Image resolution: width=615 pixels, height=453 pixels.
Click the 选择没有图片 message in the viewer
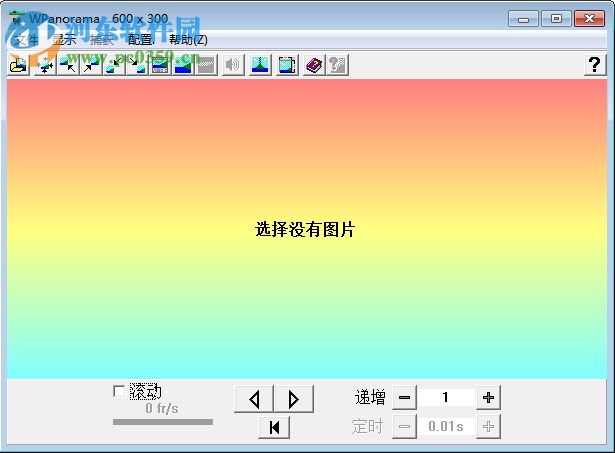coord(305,229)
